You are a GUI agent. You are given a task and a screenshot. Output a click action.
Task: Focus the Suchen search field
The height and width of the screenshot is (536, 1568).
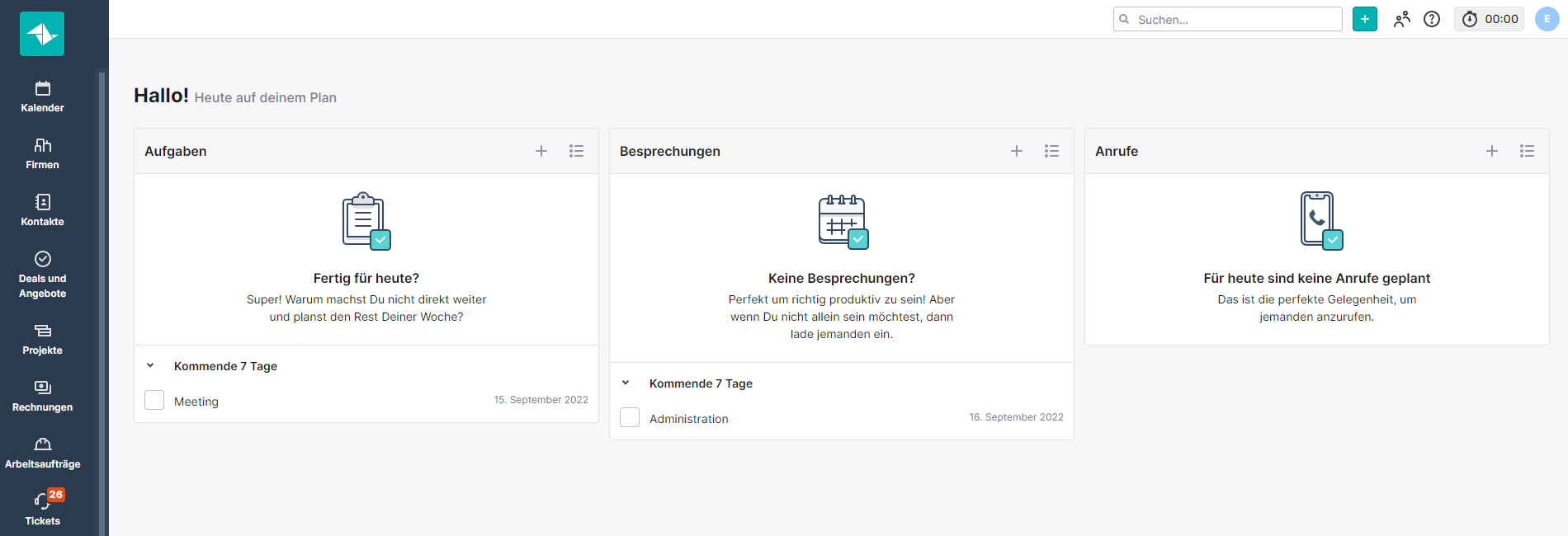[1228, 19]
